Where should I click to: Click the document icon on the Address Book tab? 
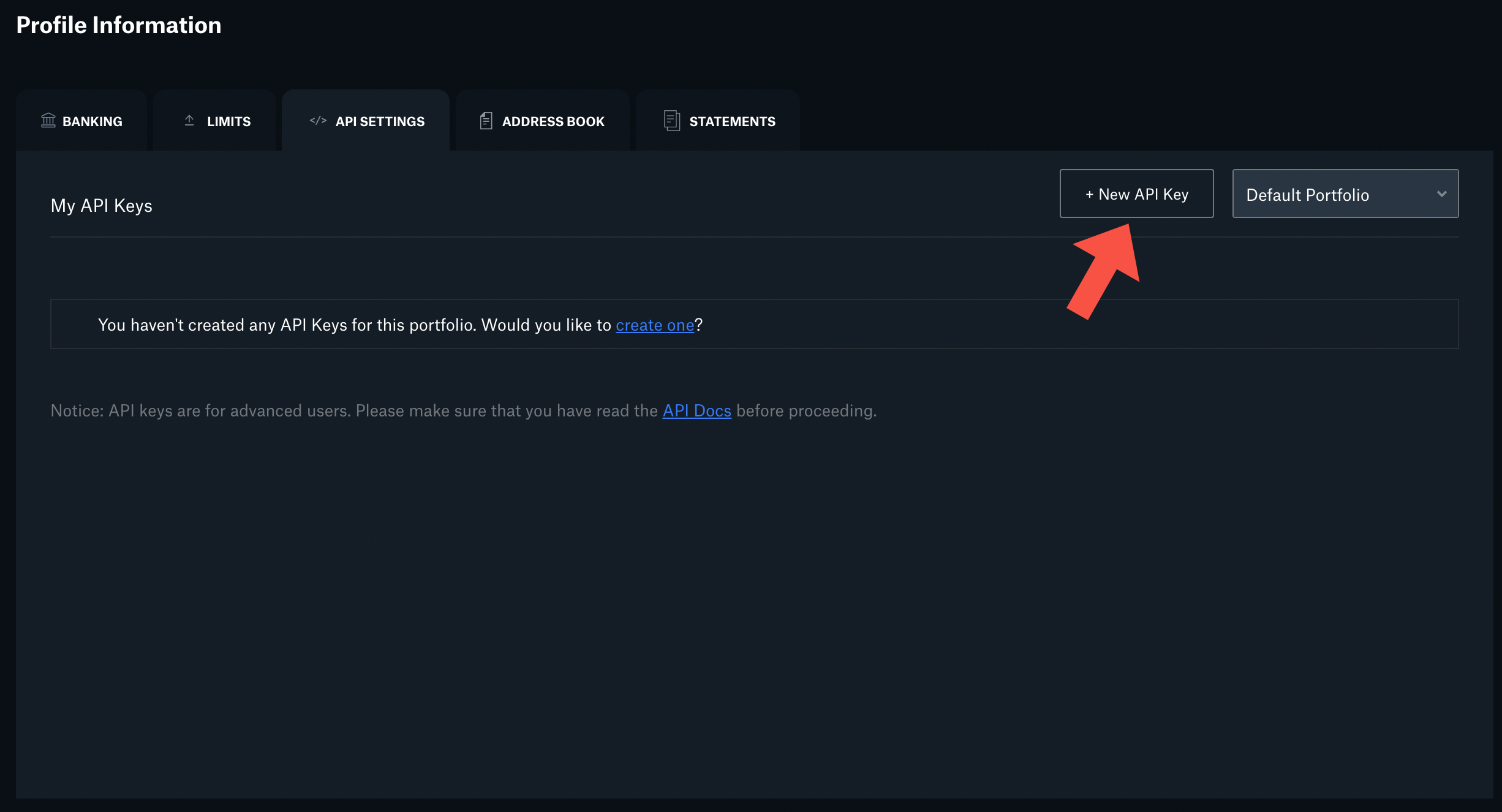pos(486,121)
